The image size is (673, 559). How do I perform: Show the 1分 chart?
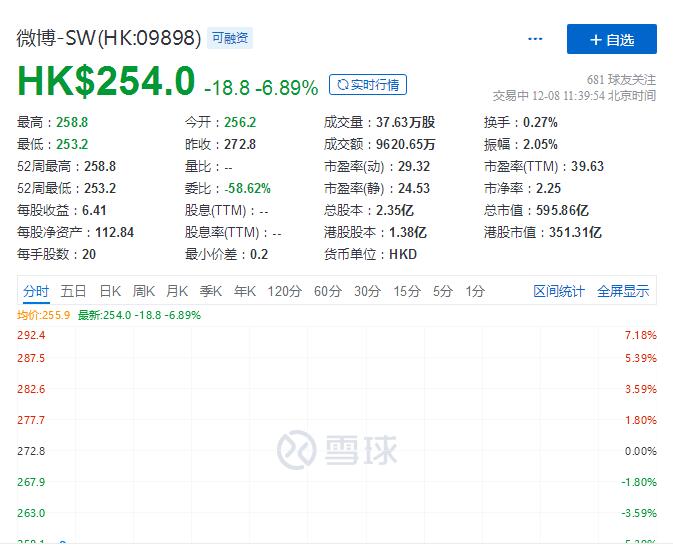[475, 291]
